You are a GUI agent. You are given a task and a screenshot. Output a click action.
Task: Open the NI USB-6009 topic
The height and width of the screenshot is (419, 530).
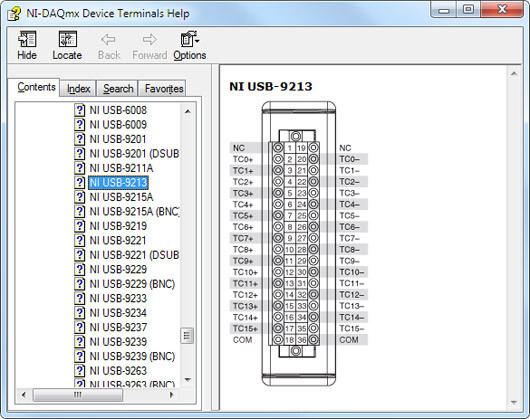click(118, 125)
